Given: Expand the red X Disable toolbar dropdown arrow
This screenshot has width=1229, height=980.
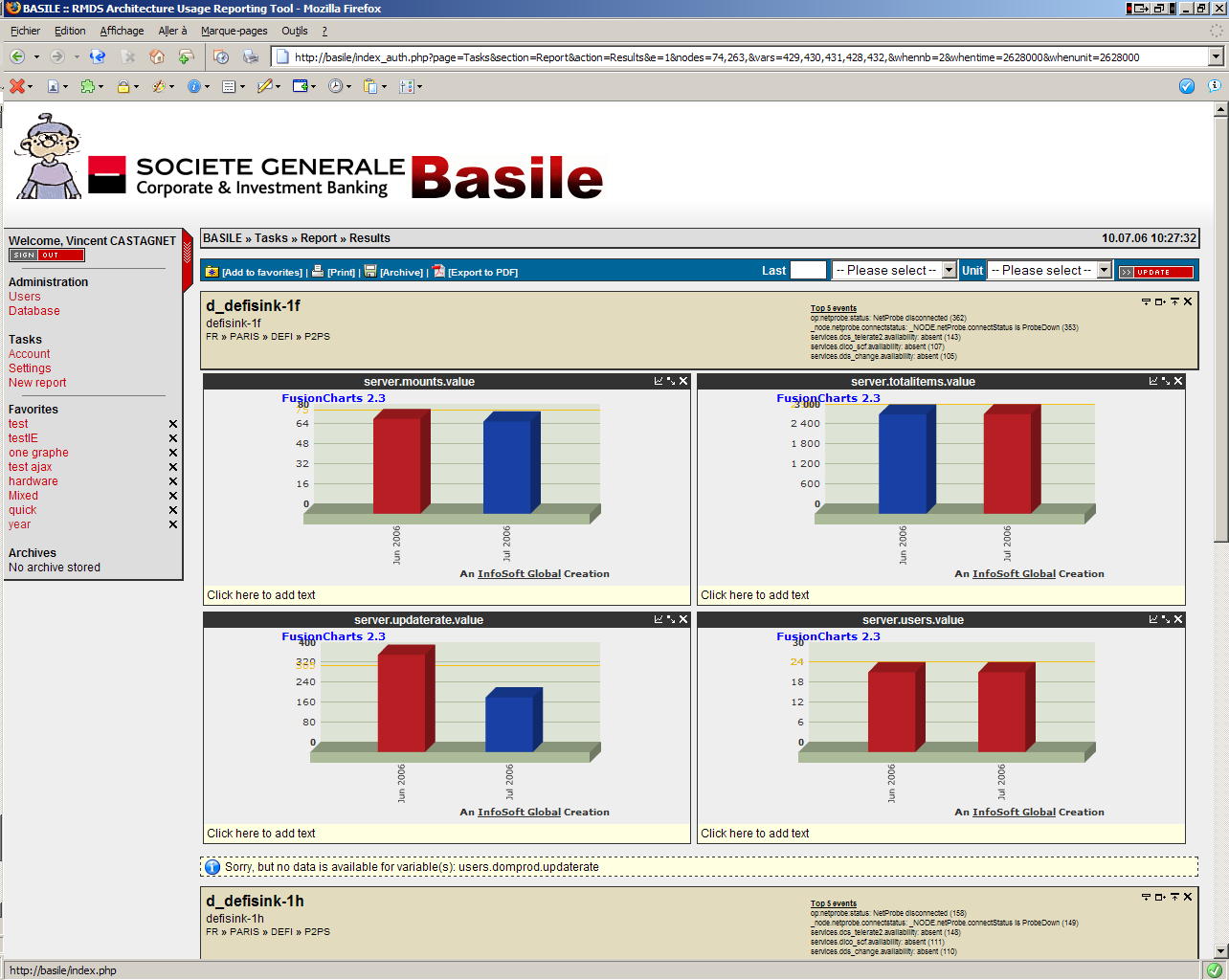Looking at the screenshot, I should 31,87.
